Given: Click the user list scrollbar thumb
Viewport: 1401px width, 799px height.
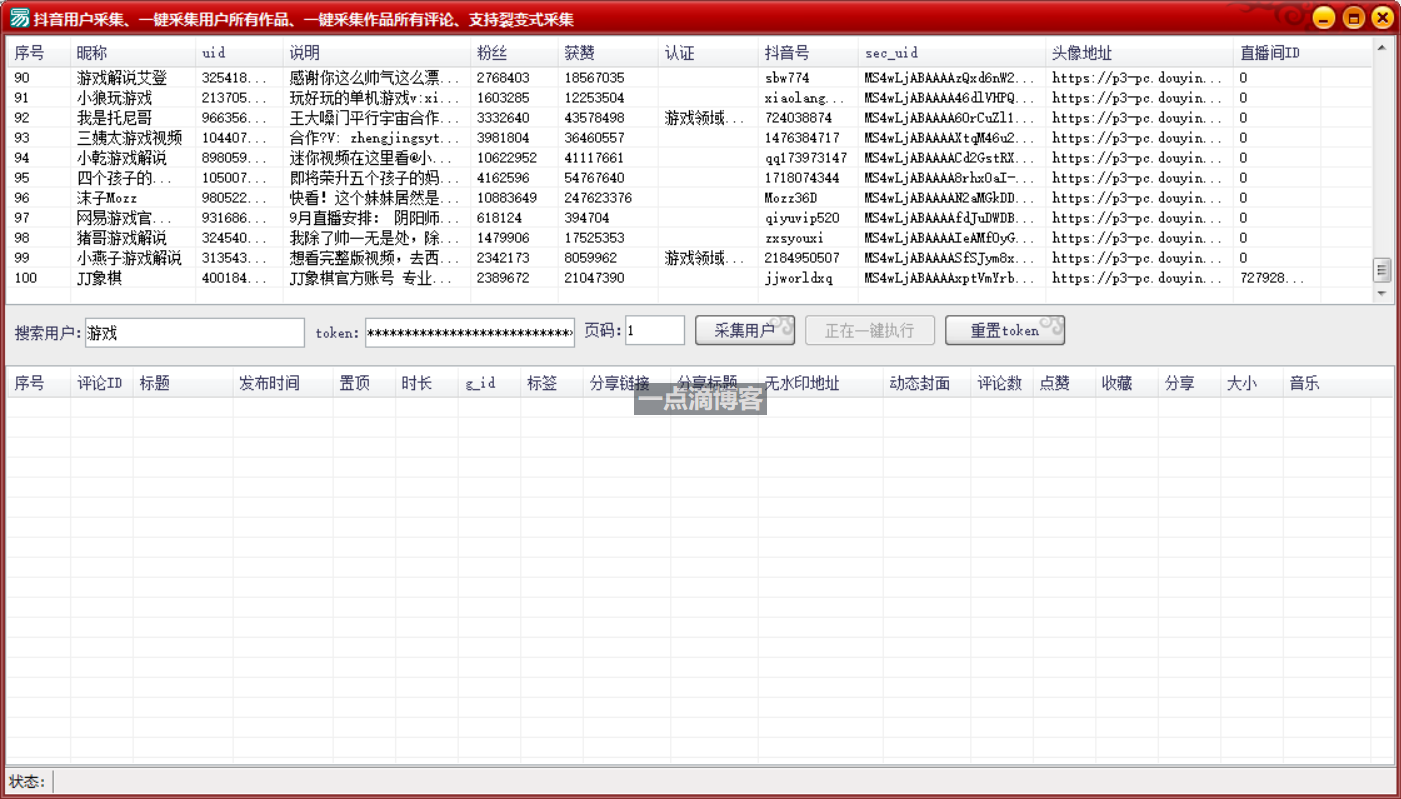Looking at the screenshot, I should (1382, 270).
